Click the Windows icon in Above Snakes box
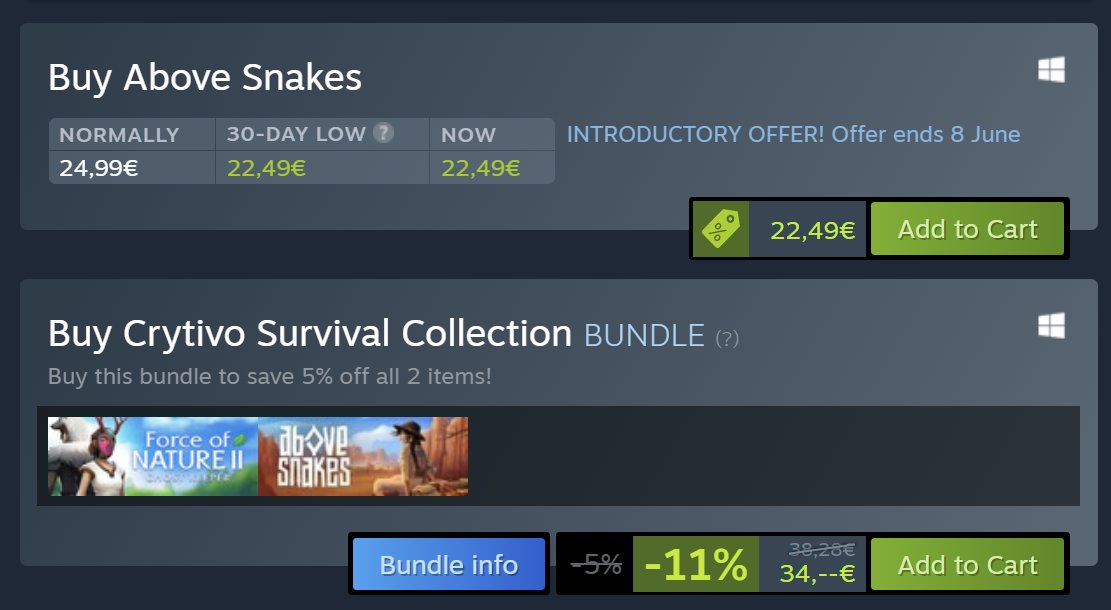This screenshot has height=610, width=1111. click(x=1051, y=69)
